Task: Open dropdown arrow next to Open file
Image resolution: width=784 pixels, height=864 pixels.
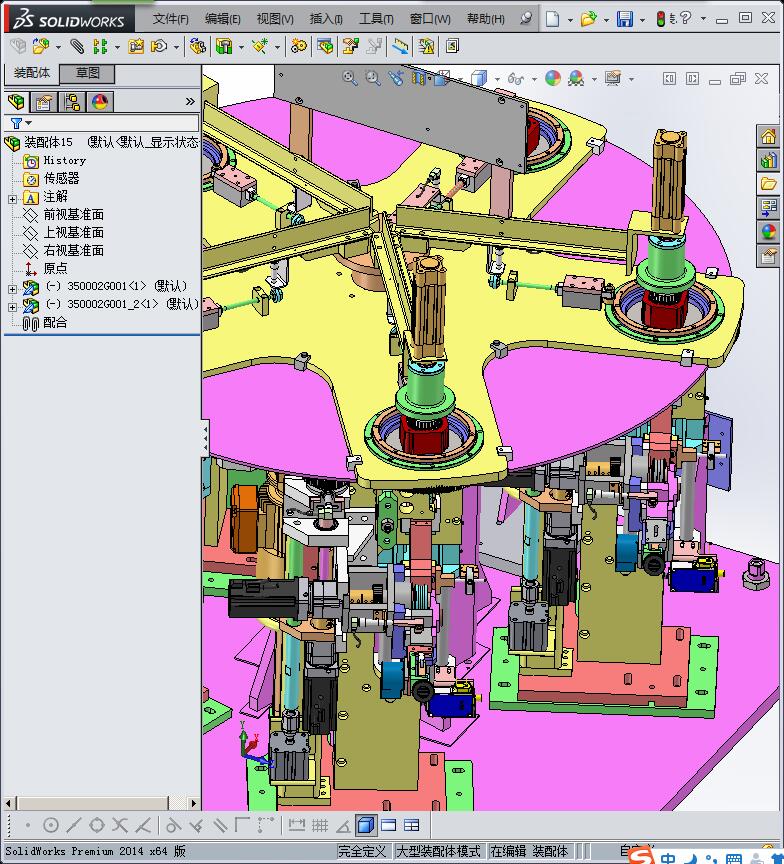Action: click(606, 20)
